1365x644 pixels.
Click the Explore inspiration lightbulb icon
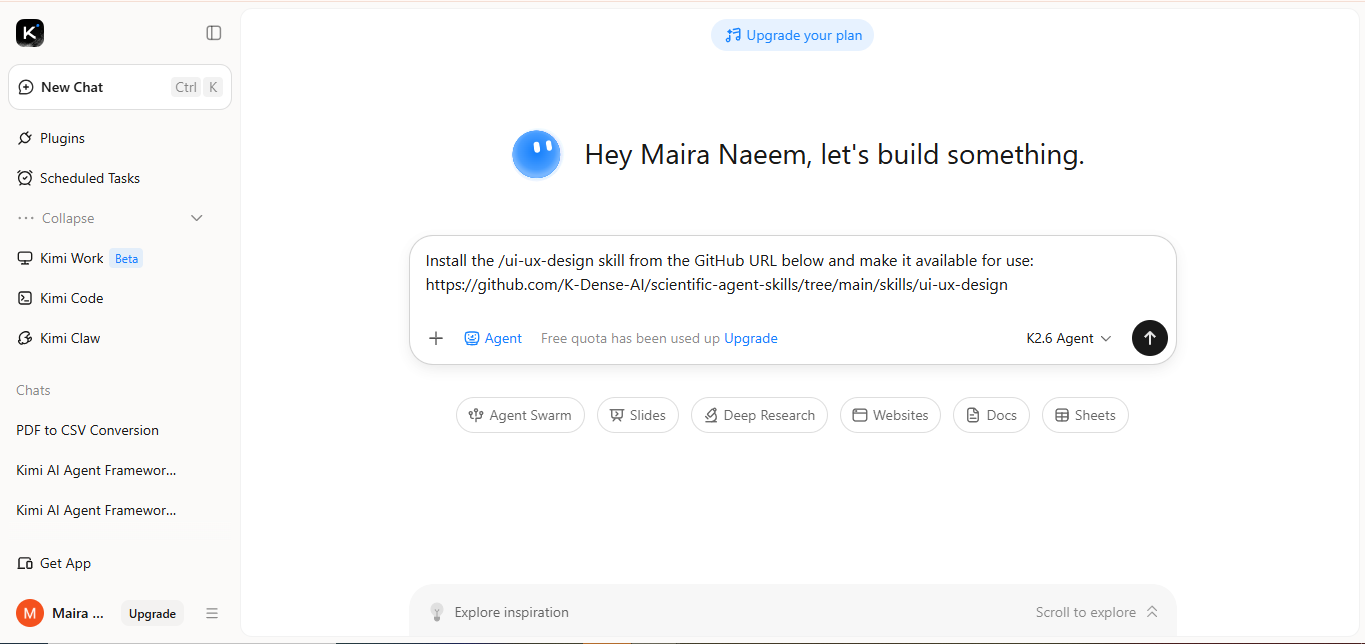436,611
